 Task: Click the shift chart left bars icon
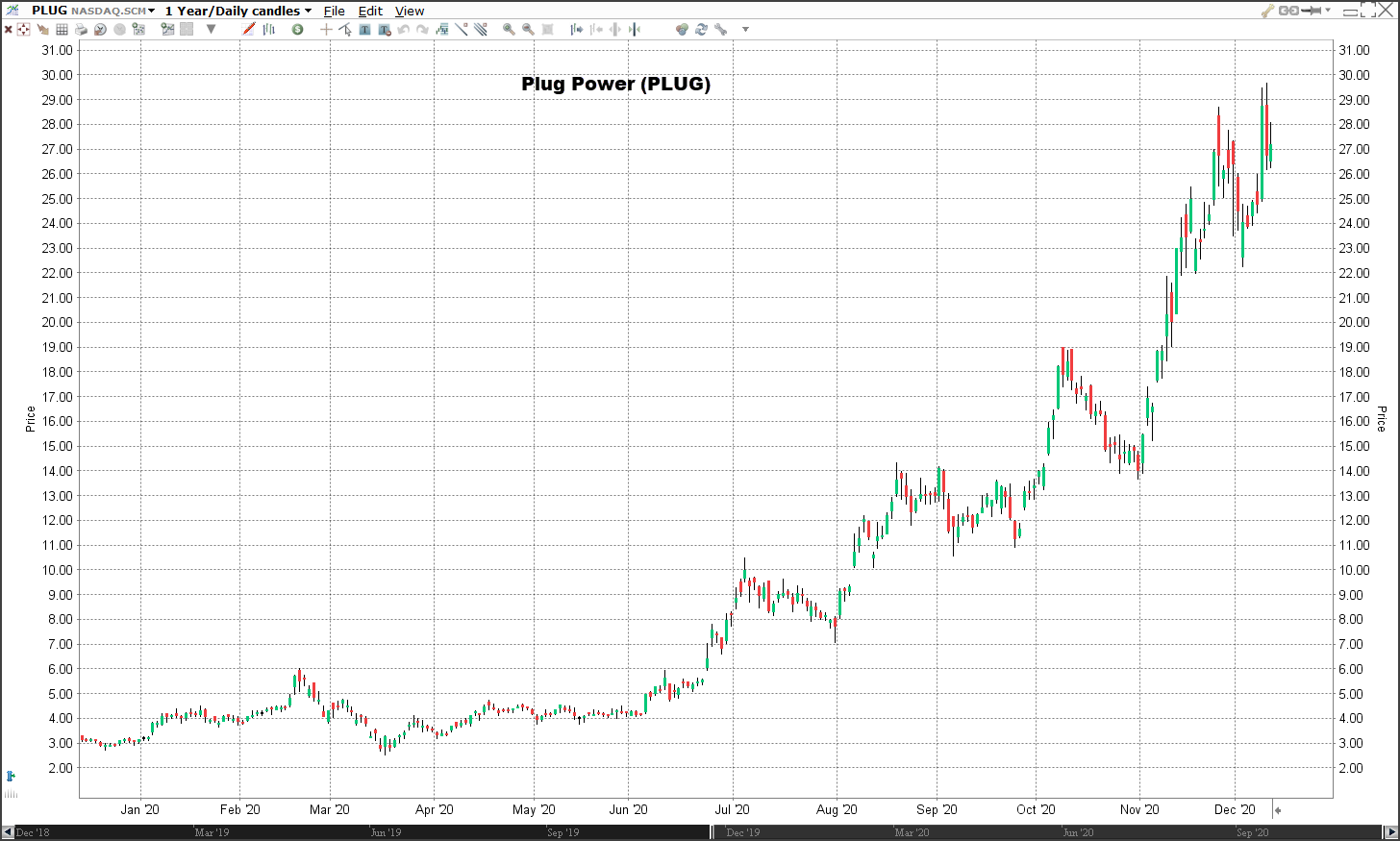tap(596, 30)
